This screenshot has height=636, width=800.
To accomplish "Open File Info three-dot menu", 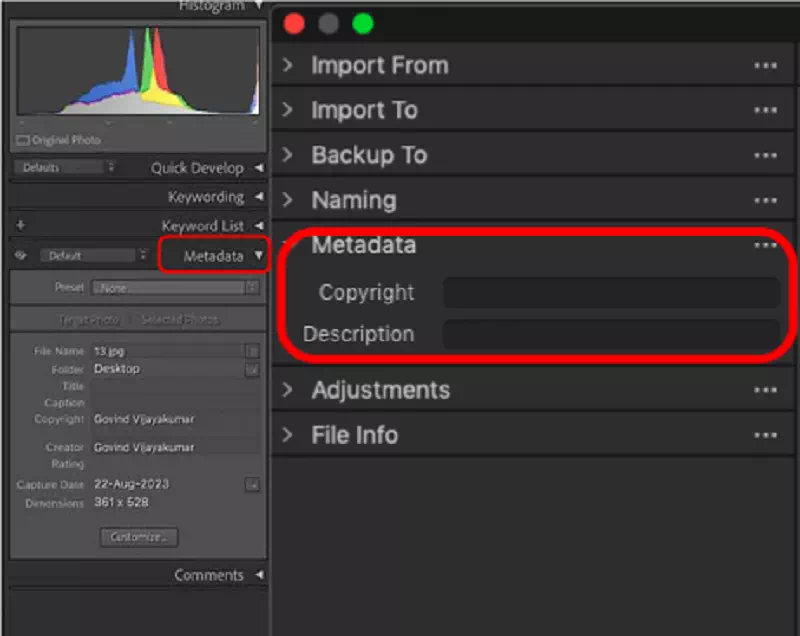I will pyautogui.click(x=765, y=436).
